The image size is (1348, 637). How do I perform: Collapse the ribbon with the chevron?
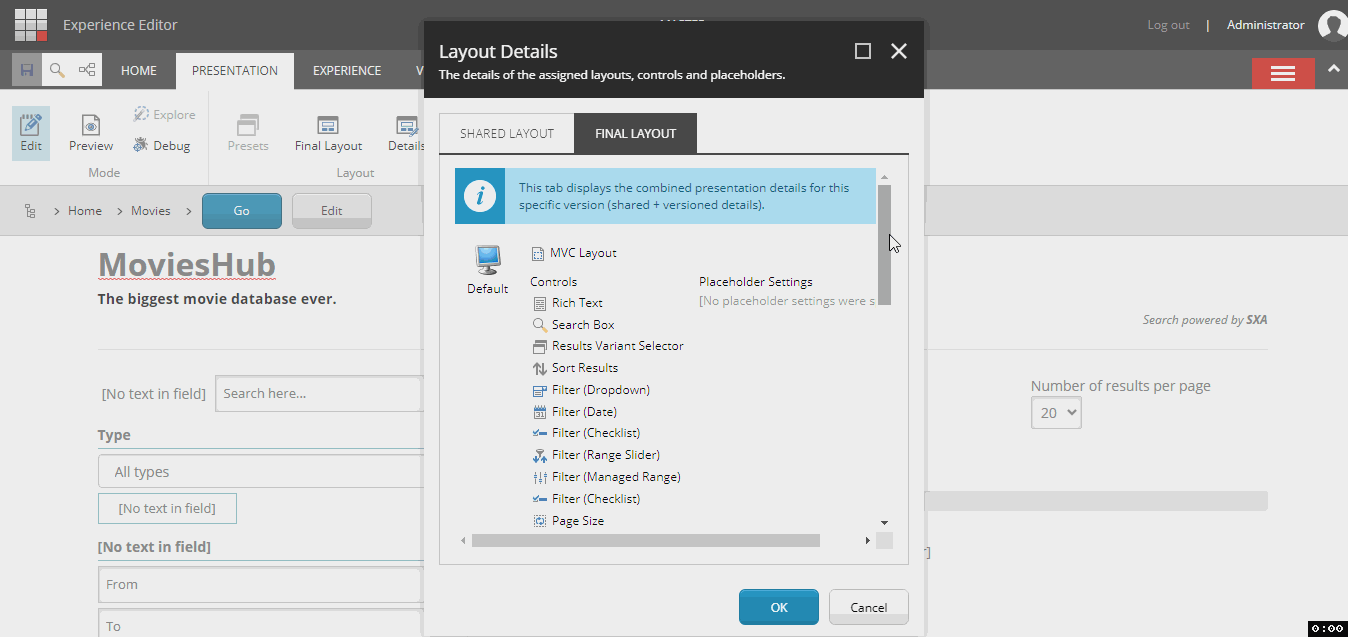point(1332,69)
